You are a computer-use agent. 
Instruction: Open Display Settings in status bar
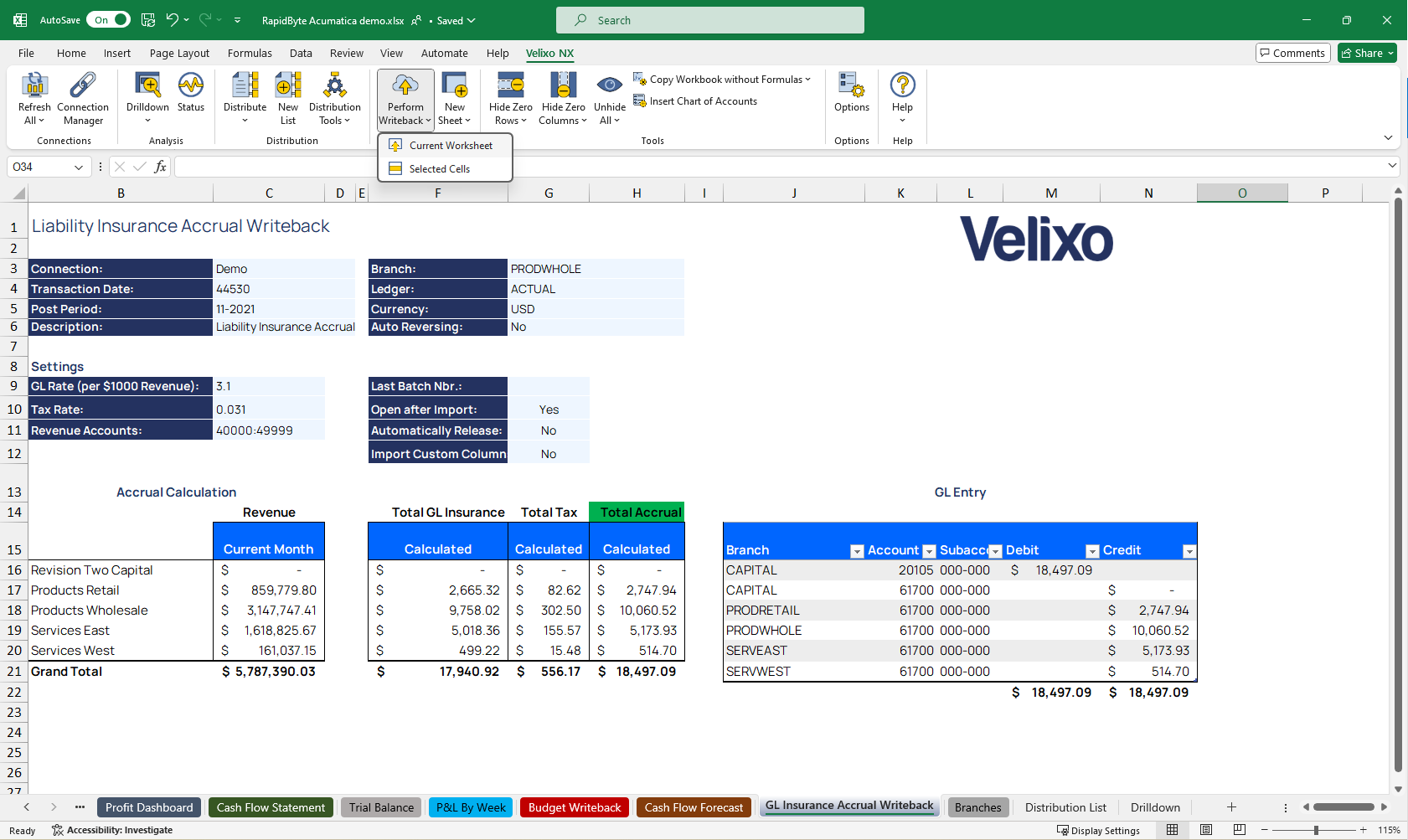click(x=1098, y=830)
